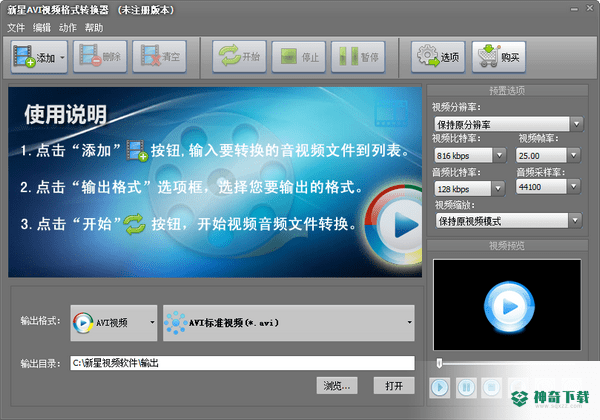The image size is (600, 420).
Task: Click the preview stop control button
Action: point(492,387)
